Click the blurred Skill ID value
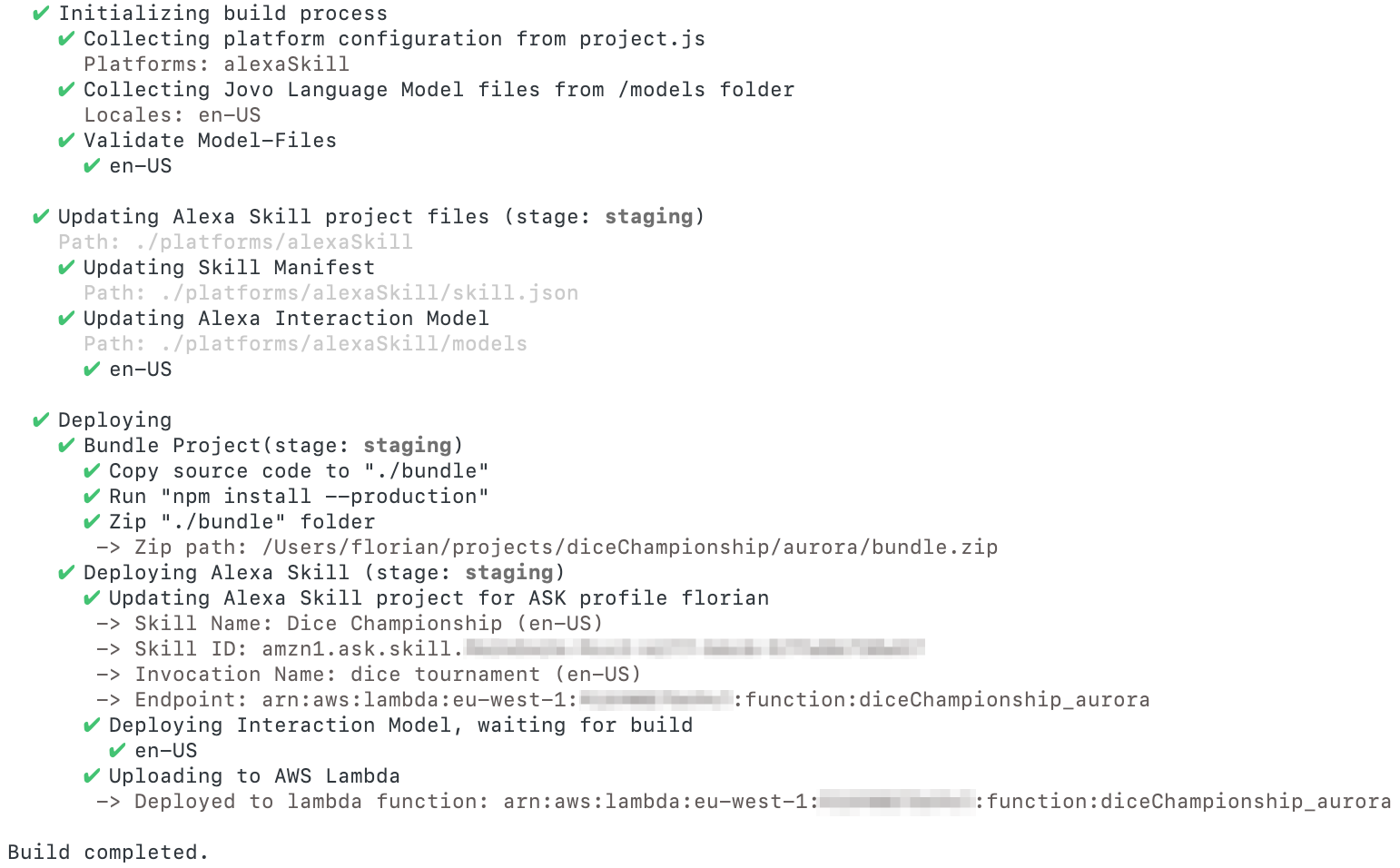This screenshot has width=1400, height=868. coord(695,648)
